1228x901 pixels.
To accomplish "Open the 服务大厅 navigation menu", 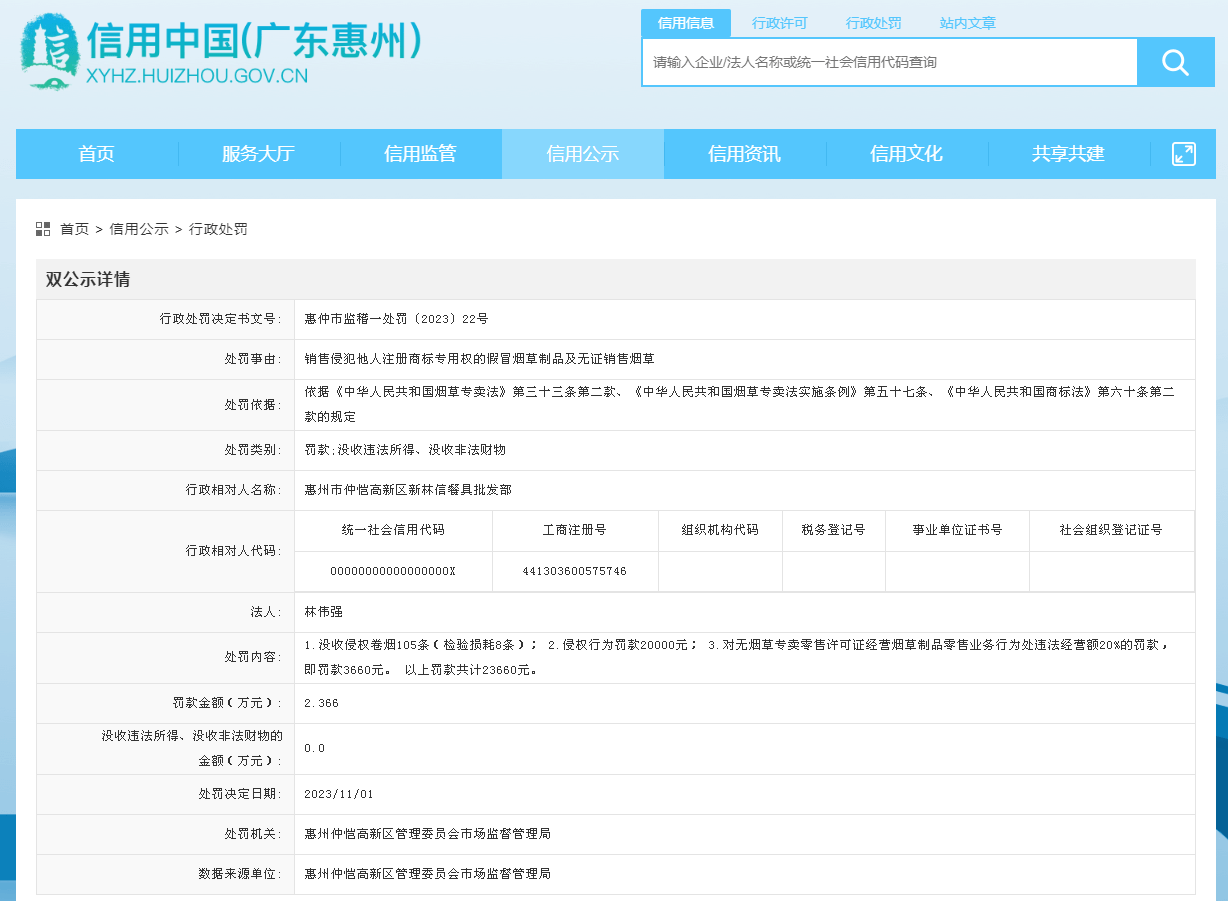I will [x=258, y=154].
